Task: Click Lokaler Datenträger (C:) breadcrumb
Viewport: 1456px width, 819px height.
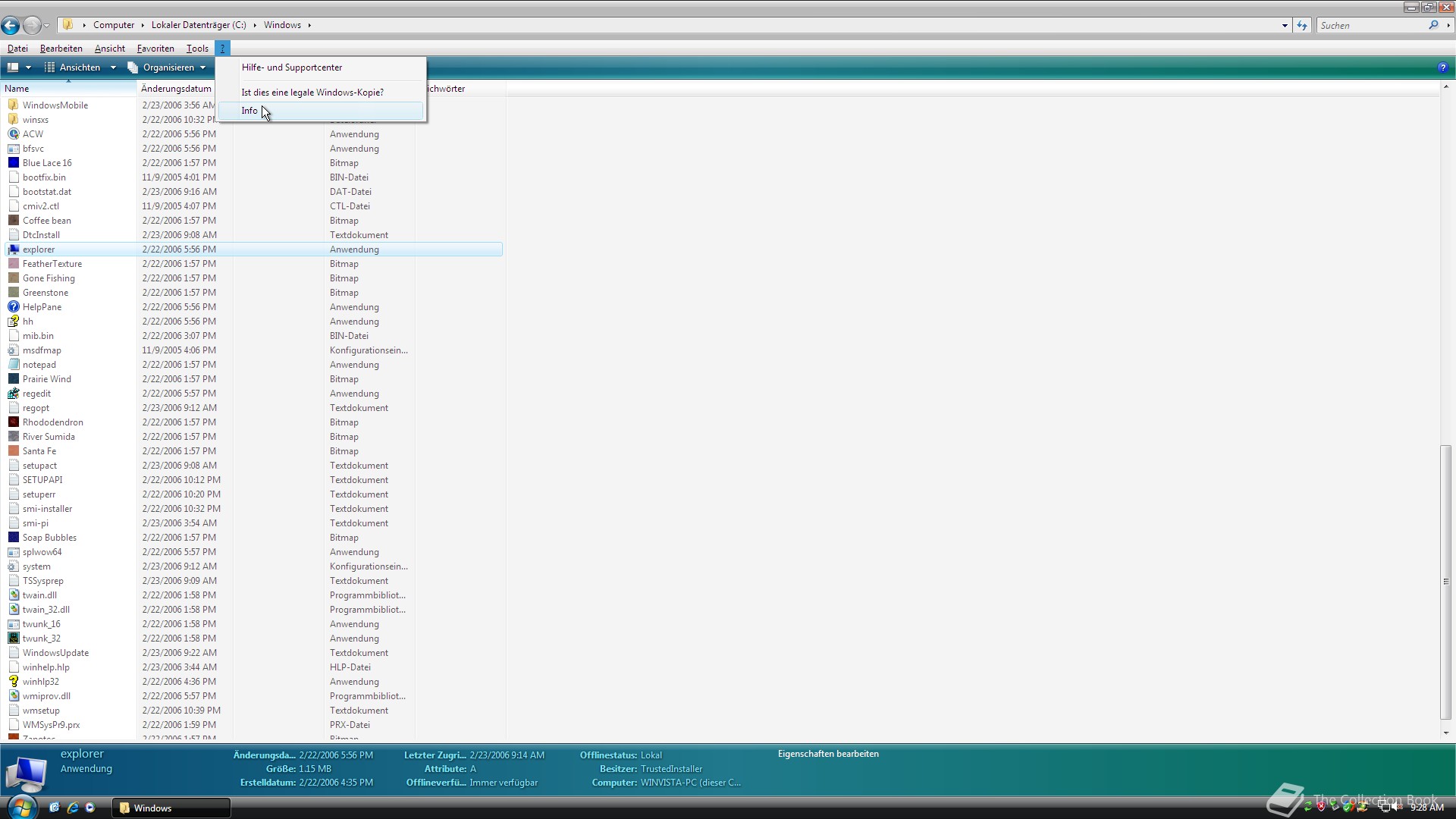Action: pyautogui.click(x=199, y=25)
